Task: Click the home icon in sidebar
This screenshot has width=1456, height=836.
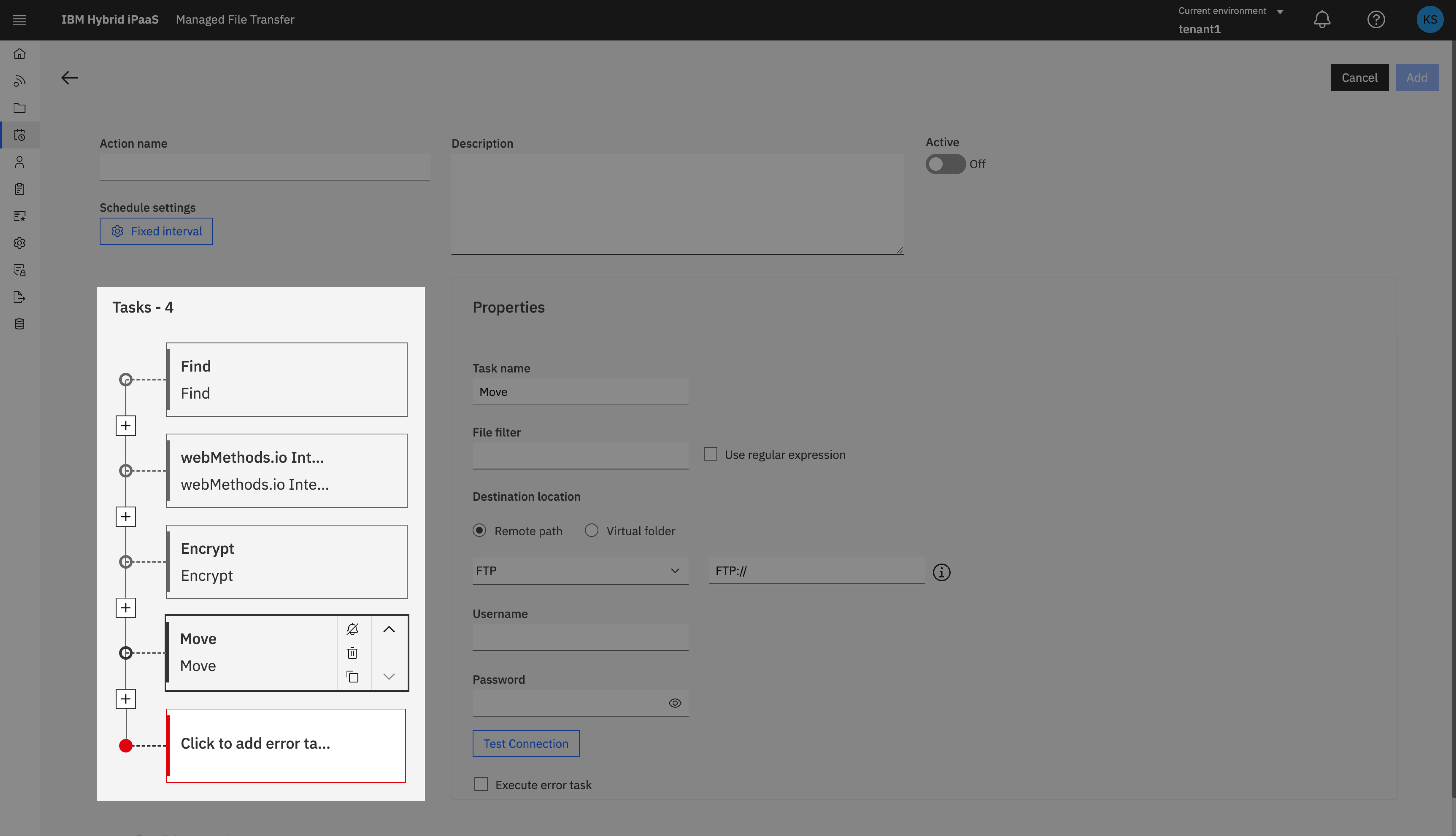Action: [x=19, y=54]
